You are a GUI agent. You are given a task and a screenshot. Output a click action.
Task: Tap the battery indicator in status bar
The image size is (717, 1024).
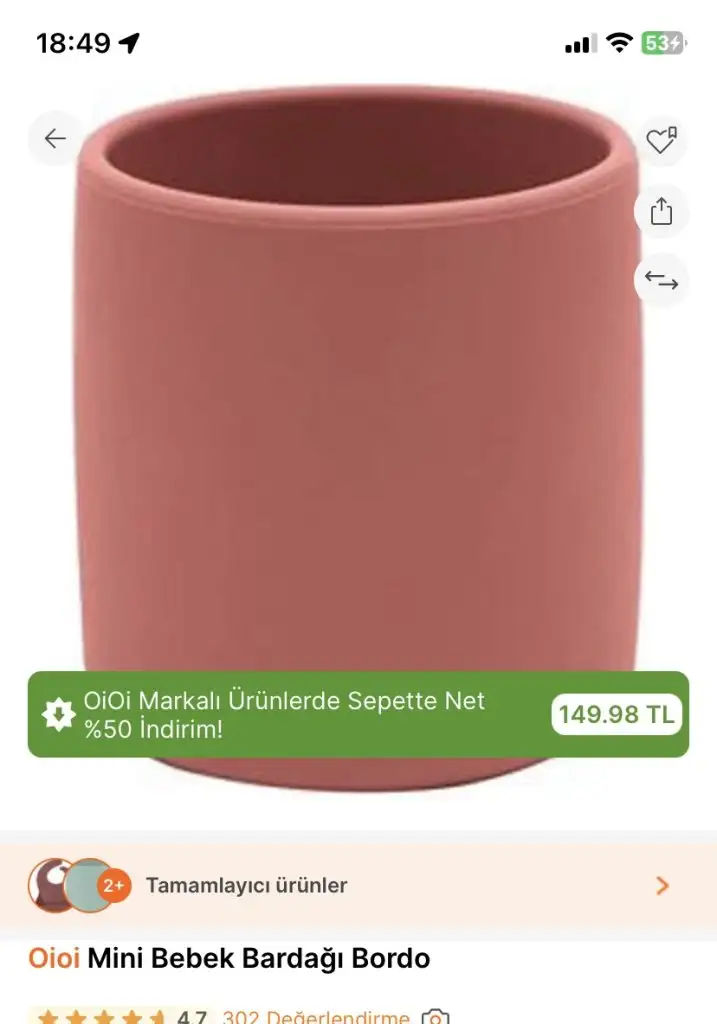click(x=663, y=43)
